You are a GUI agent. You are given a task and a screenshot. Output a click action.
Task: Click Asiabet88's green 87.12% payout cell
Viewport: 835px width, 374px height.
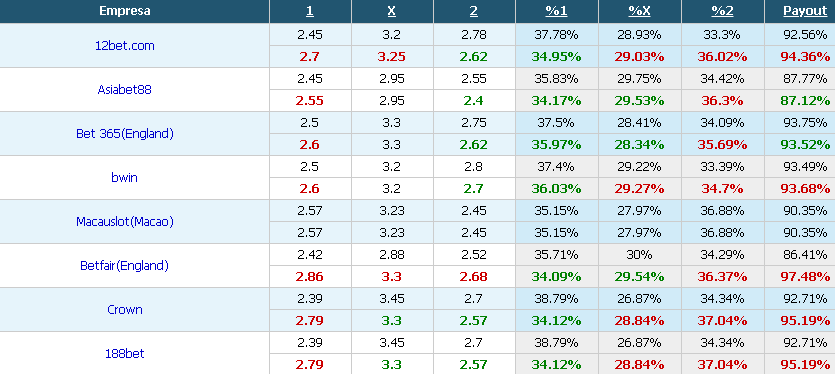pyautogui.click(x=805, y=101)
